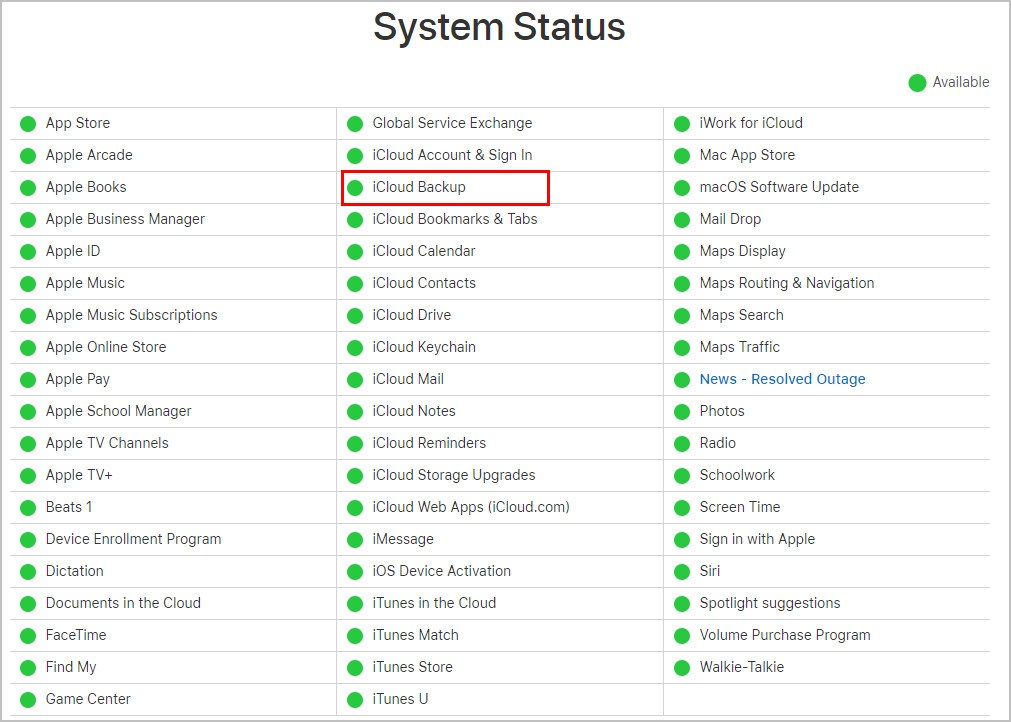The image size is (1011, 722).
Task: Click the status indicator for Apple Books
Action: coord(28,188)
